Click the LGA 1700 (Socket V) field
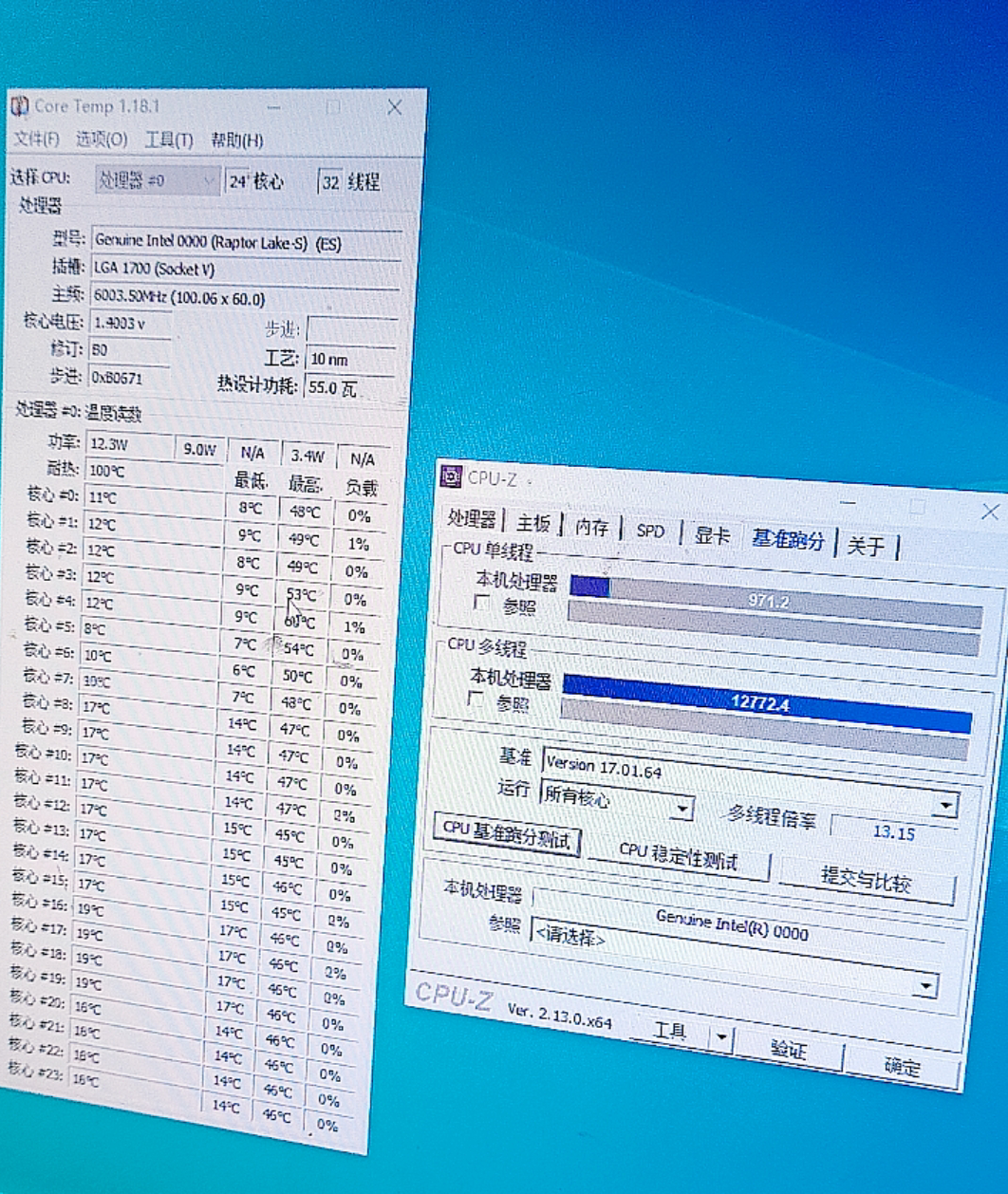Image resolution: width=1008 pixels, height=1194 pixels. pyautogui.click(x=246, y=271)
